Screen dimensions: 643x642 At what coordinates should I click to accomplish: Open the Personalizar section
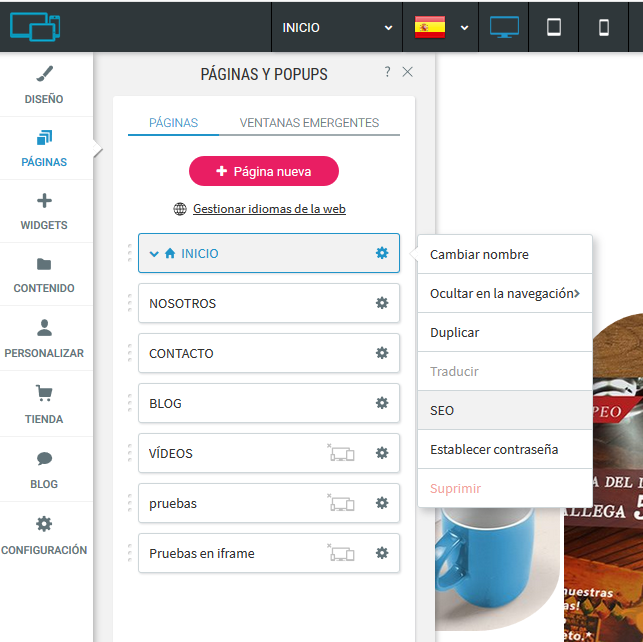click(44, 339)
